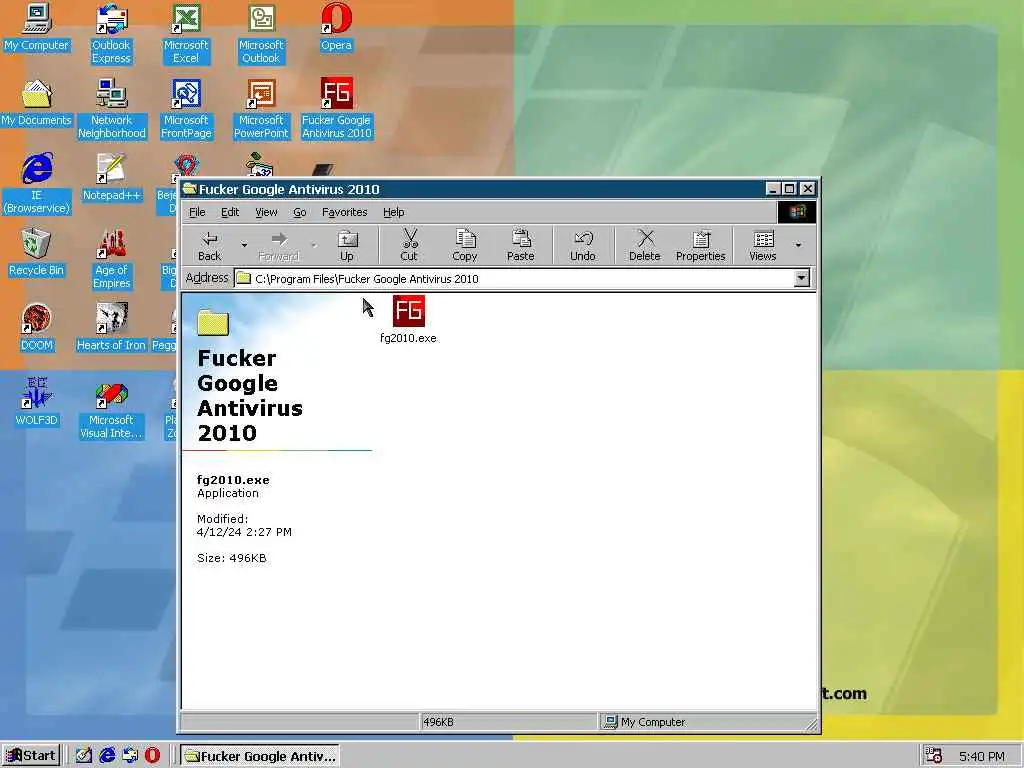1024x768 pixels.
Task: Click the Show Desktop Quick Launch icon
Action: click(x=84, y=756)
